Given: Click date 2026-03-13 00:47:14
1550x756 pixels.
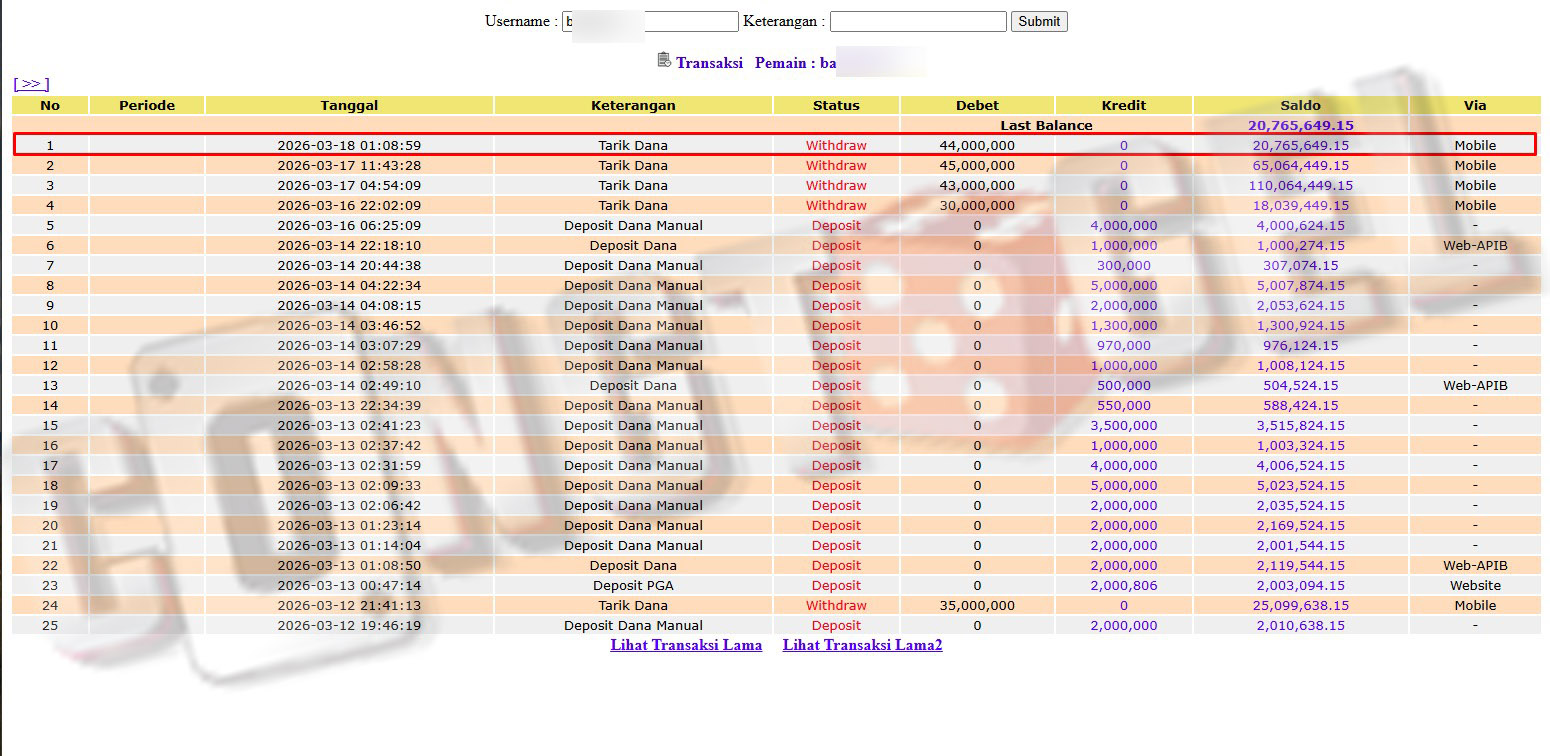Looking at the screenshot, I should coord(349,585).
